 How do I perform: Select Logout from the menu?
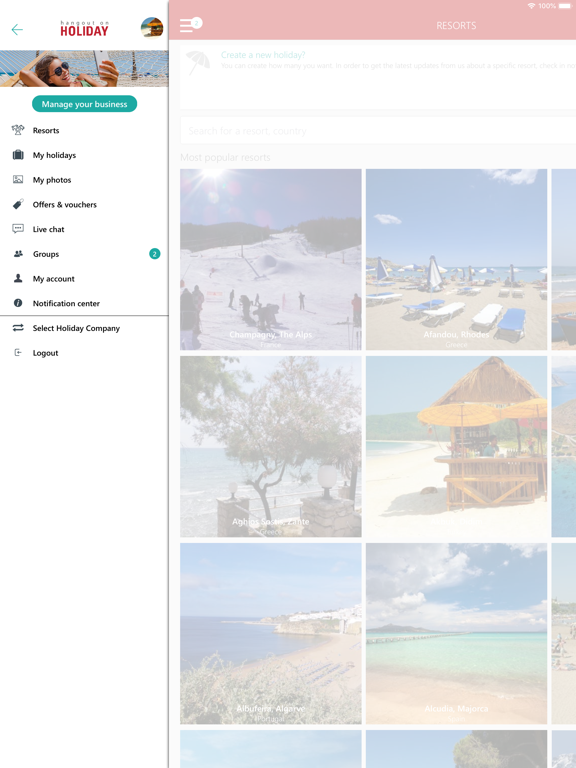point(46,353)
